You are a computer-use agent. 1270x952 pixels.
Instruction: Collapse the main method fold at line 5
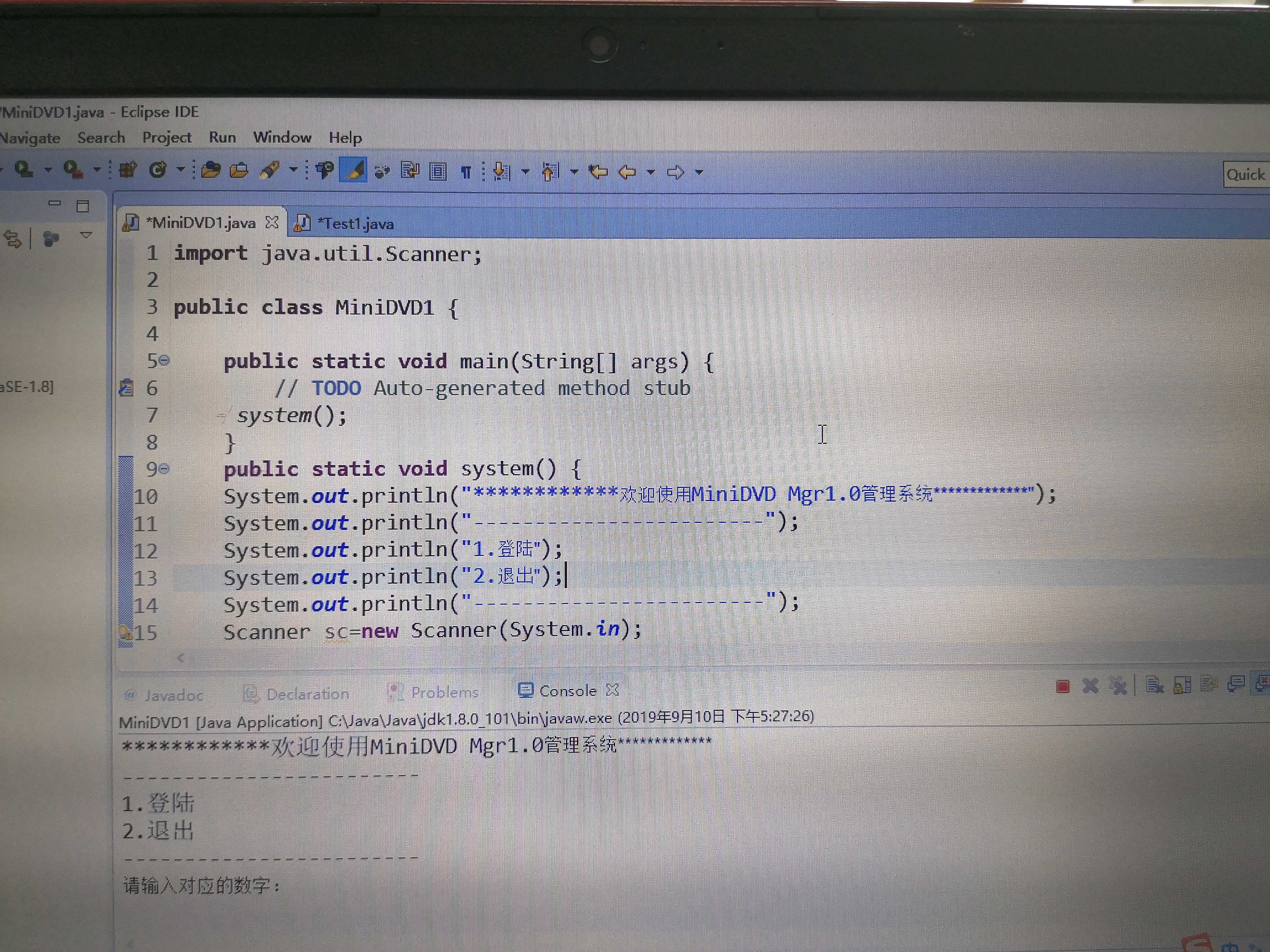pos(164,360)
